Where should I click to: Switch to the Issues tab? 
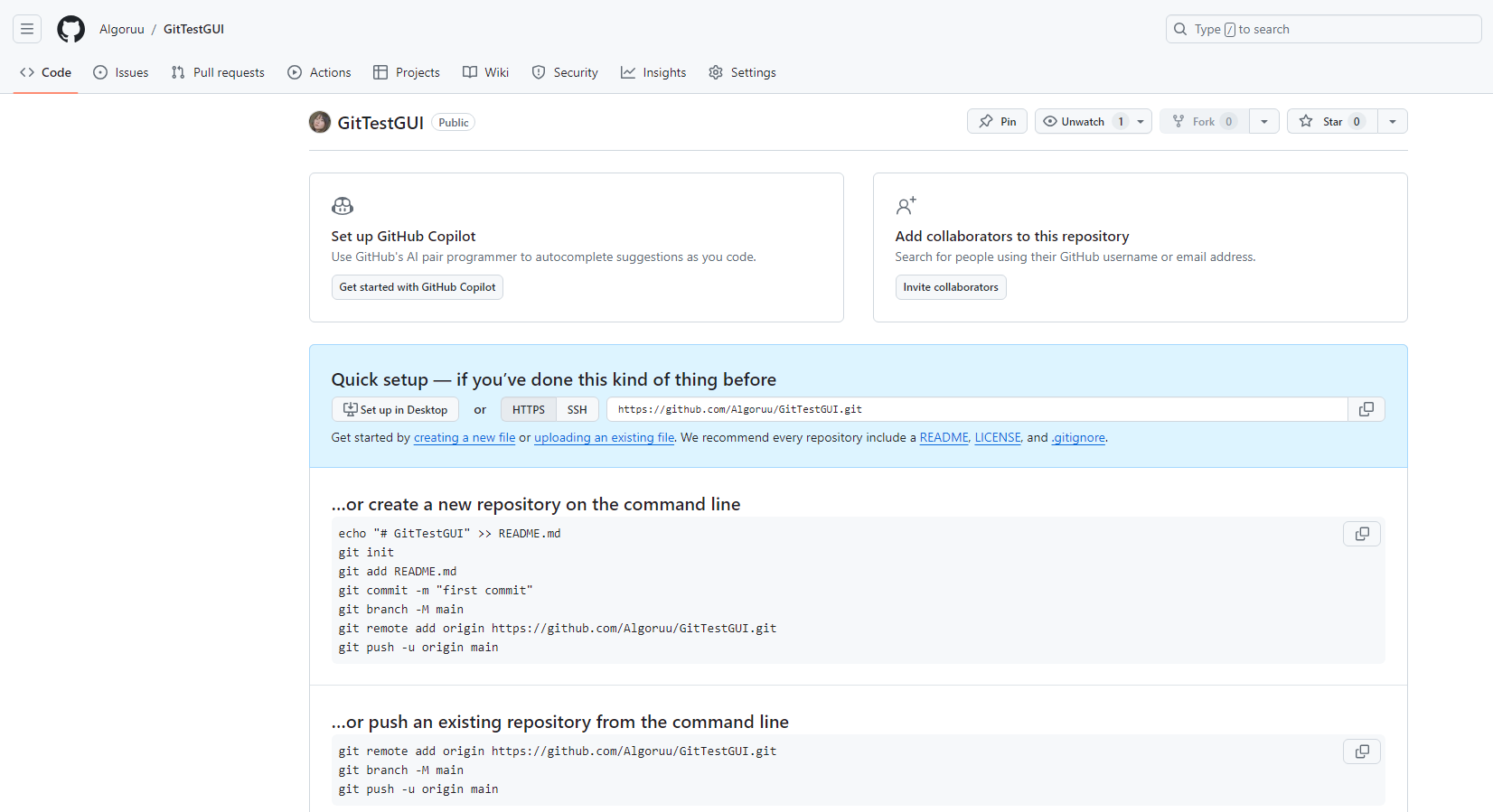click(121, 72)
